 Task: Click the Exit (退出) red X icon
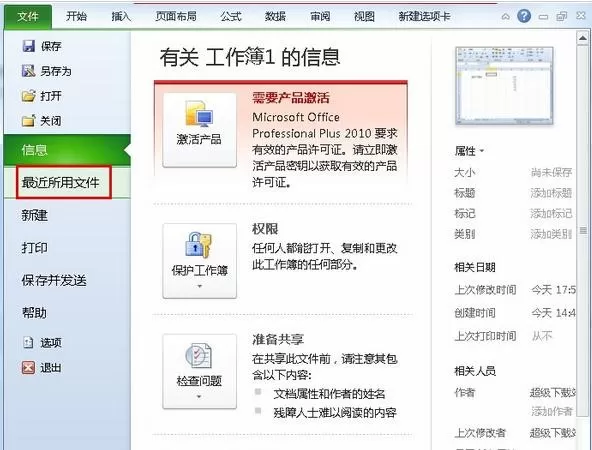pos(28,367)
